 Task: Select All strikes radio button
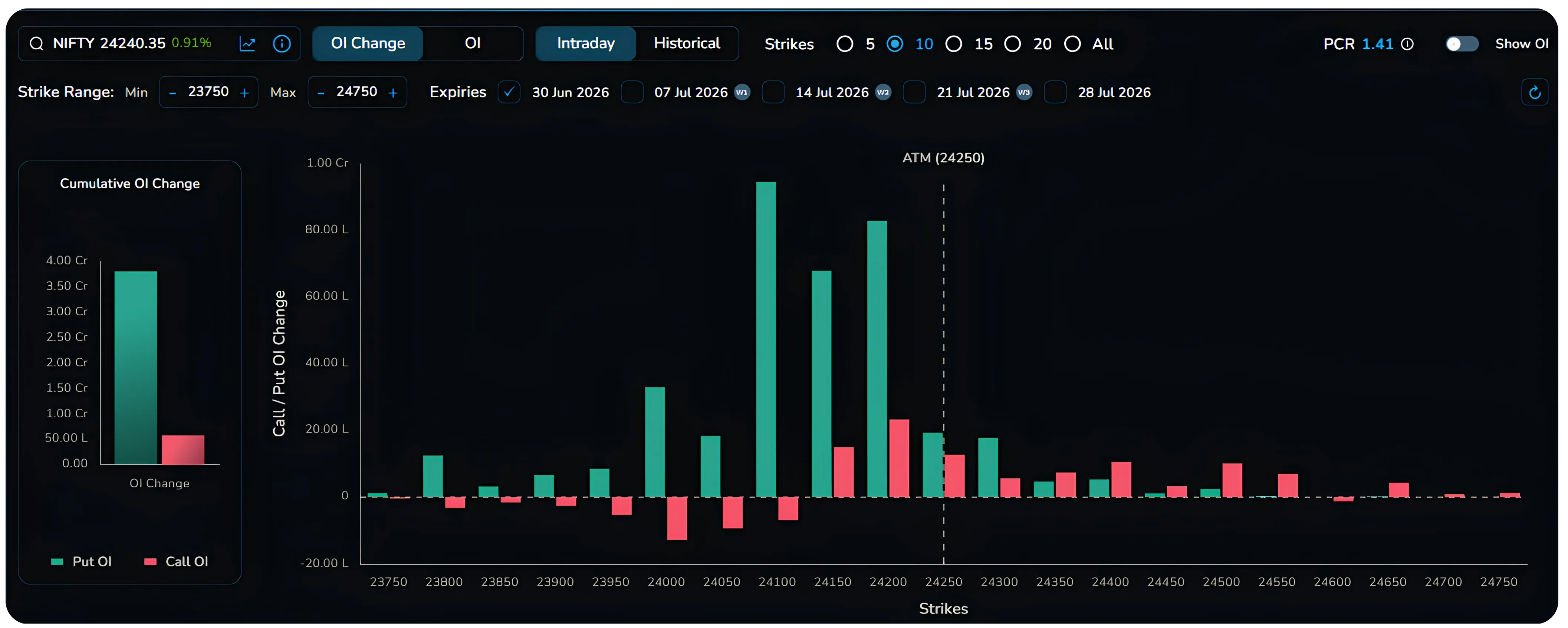tap(1072, 44)
